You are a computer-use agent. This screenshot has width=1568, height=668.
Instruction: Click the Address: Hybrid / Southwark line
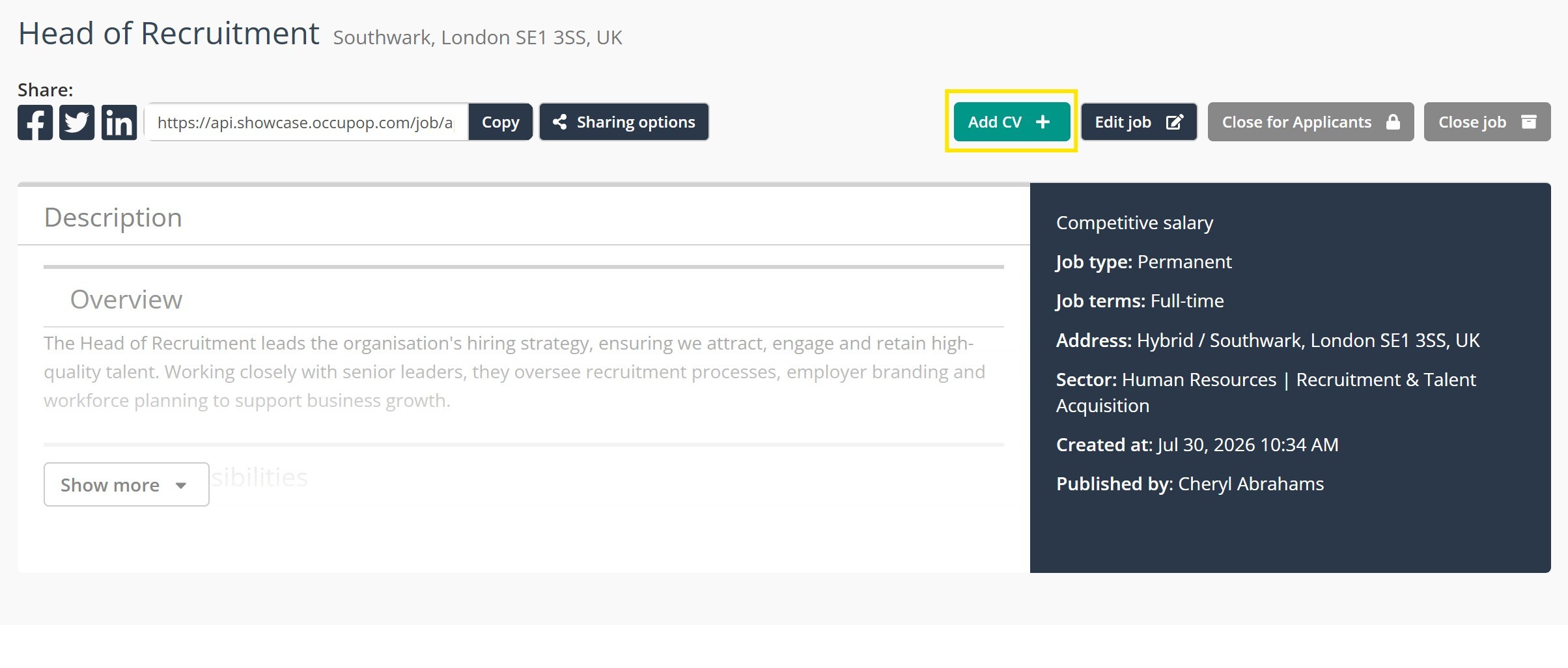1268,341
